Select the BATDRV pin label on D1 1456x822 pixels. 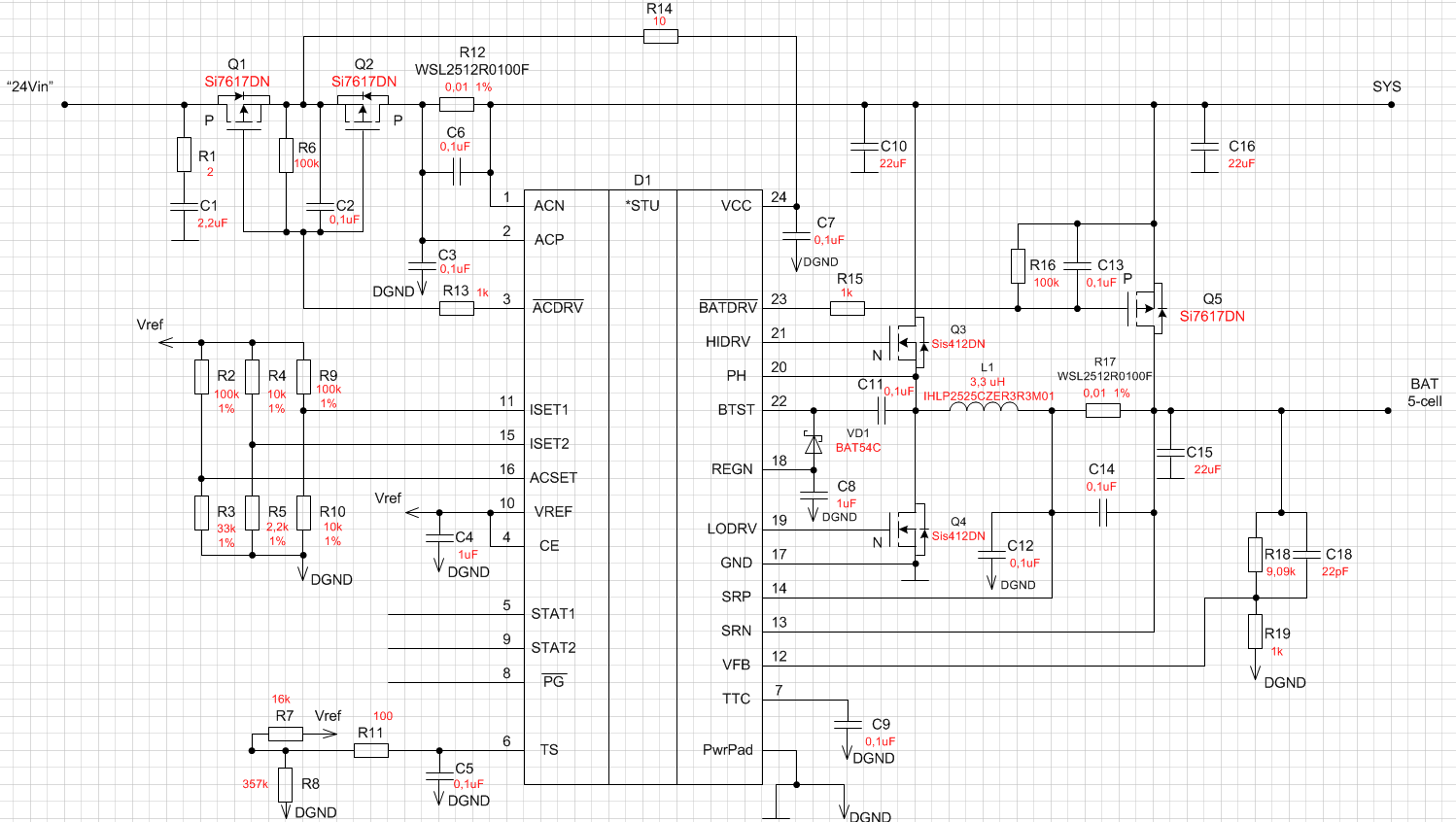point(728,307)
